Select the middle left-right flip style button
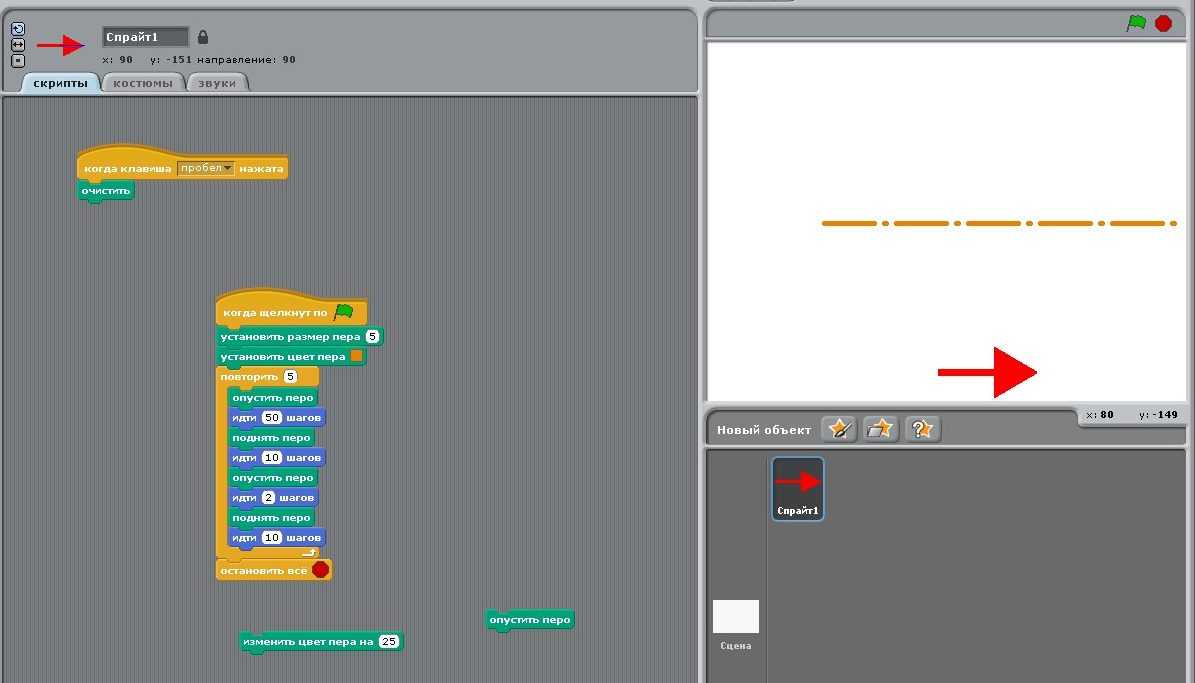The width and height of the screenshot is (1195, 683). 18,45
